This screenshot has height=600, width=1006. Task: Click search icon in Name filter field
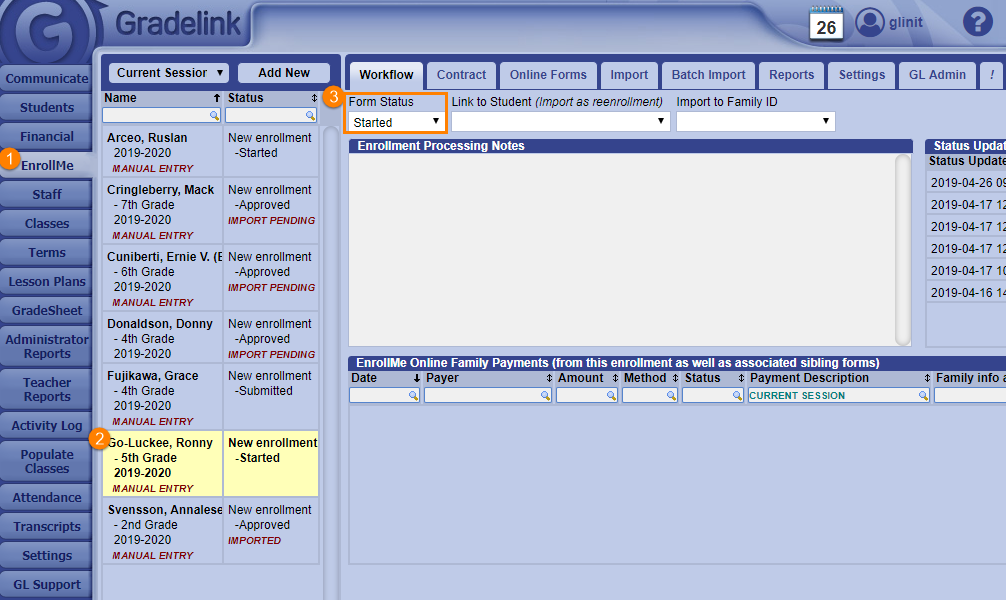pos(213,116)
